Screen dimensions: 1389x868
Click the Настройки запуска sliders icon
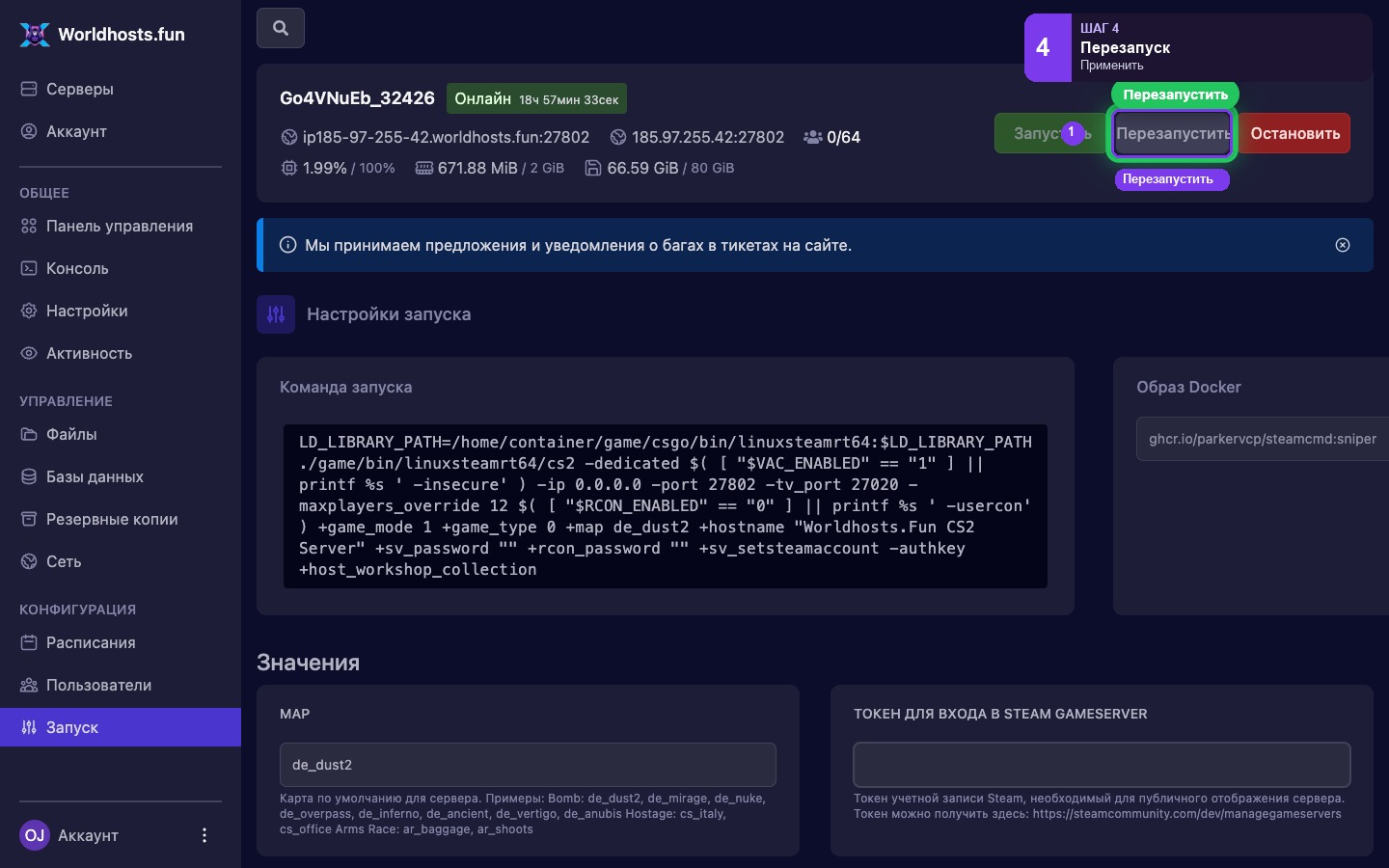pos(276,314)
